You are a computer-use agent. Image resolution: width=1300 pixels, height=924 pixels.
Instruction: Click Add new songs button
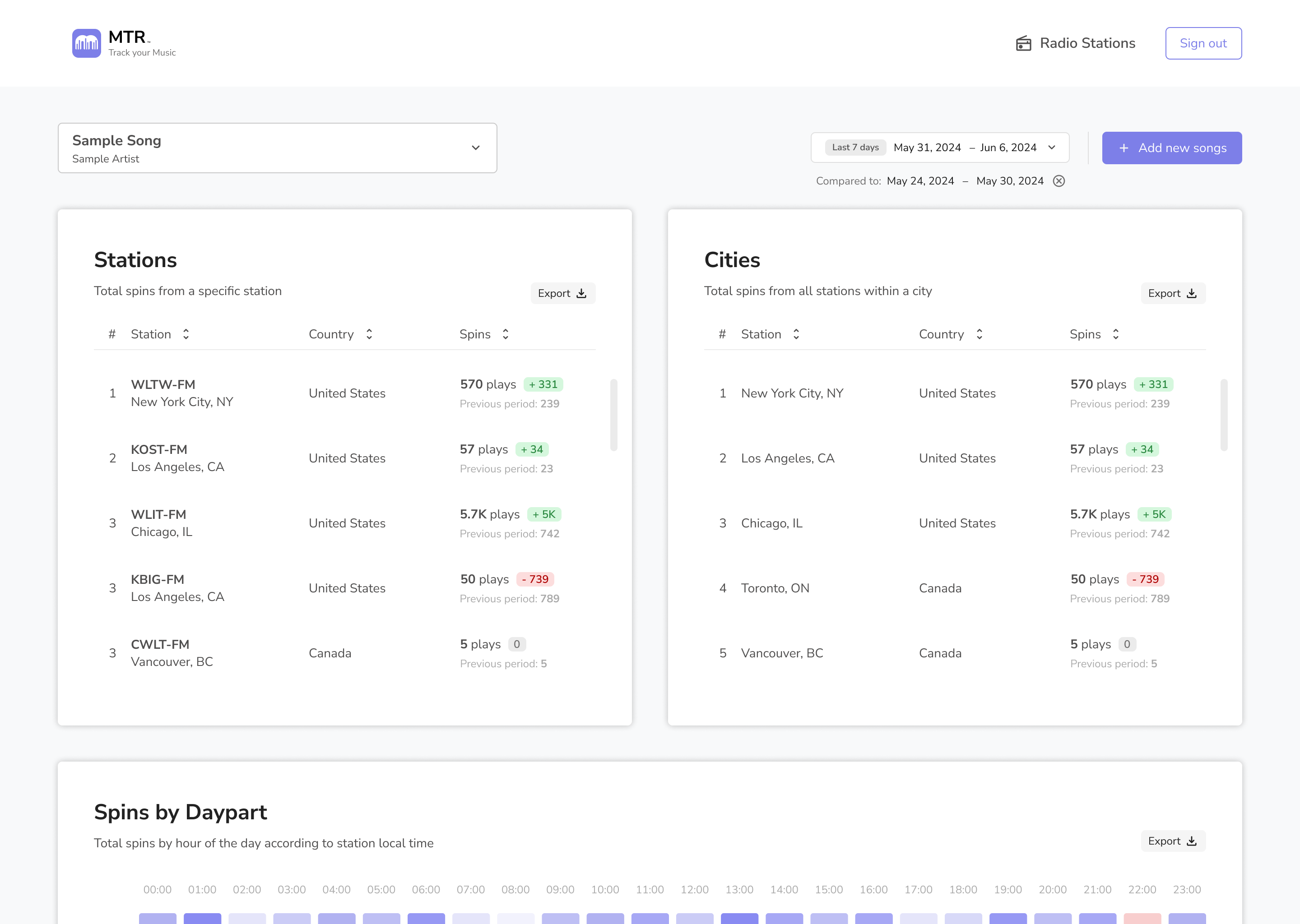coord(1171,148)
